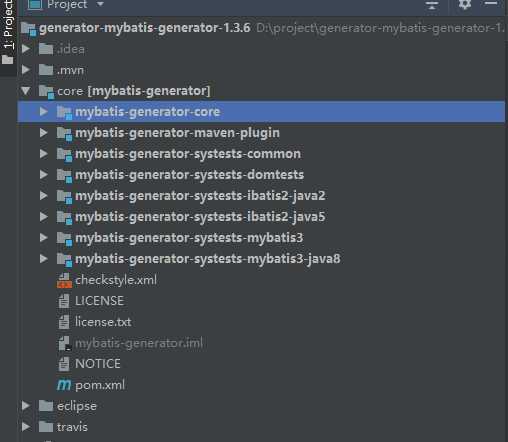This screenshot has height=442, width=508.
Task: Click the systests-ibatis2-java5 module icon
Action: point(64,218)
